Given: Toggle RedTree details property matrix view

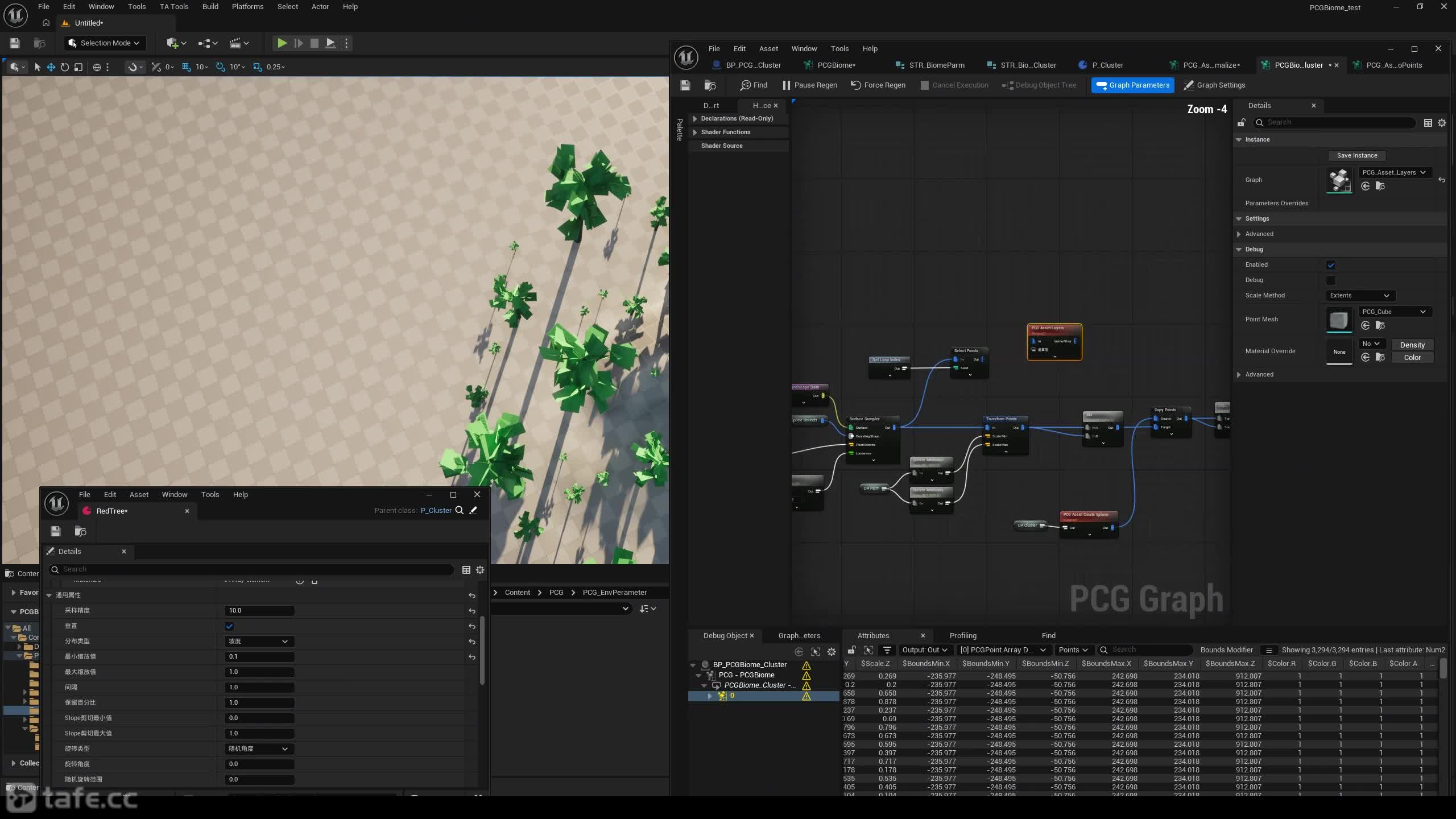Looking at the screenshot, I should [x=466, y=570].
